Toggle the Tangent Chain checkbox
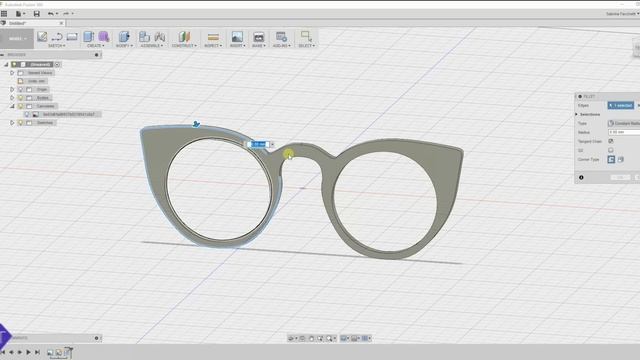The image size is (640, 360). point(611,141)
